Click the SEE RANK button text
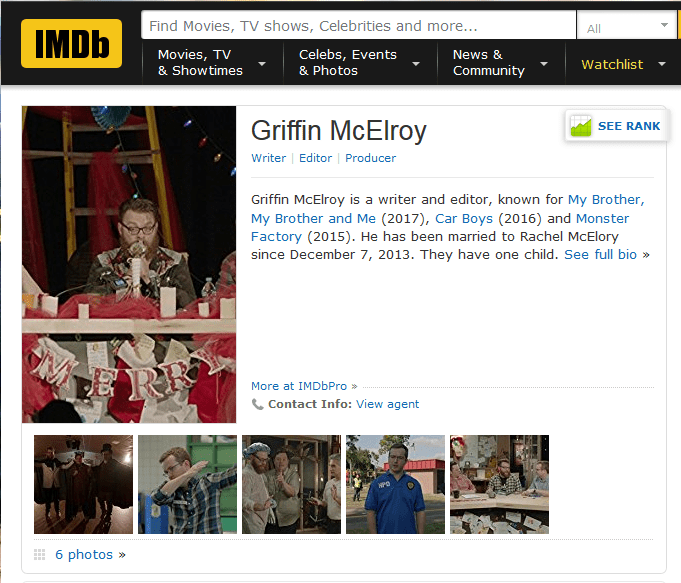 click(629, 126)
